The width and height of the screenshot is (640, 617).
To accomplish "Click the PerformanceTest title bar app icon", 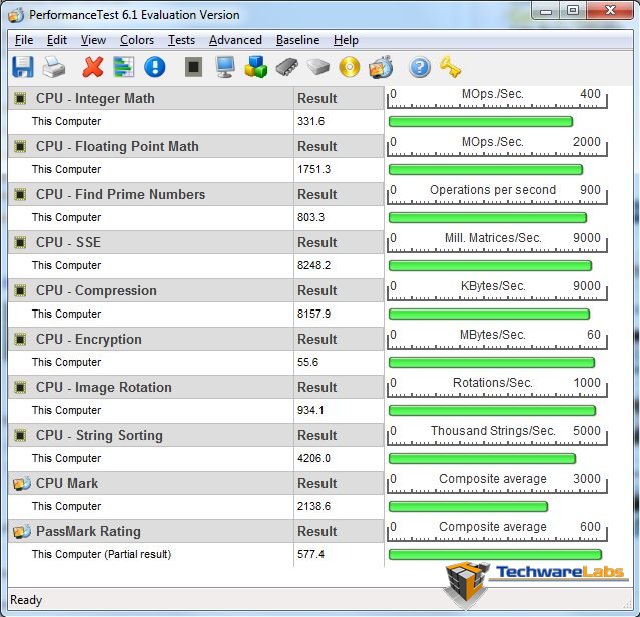I will (16, 15).
